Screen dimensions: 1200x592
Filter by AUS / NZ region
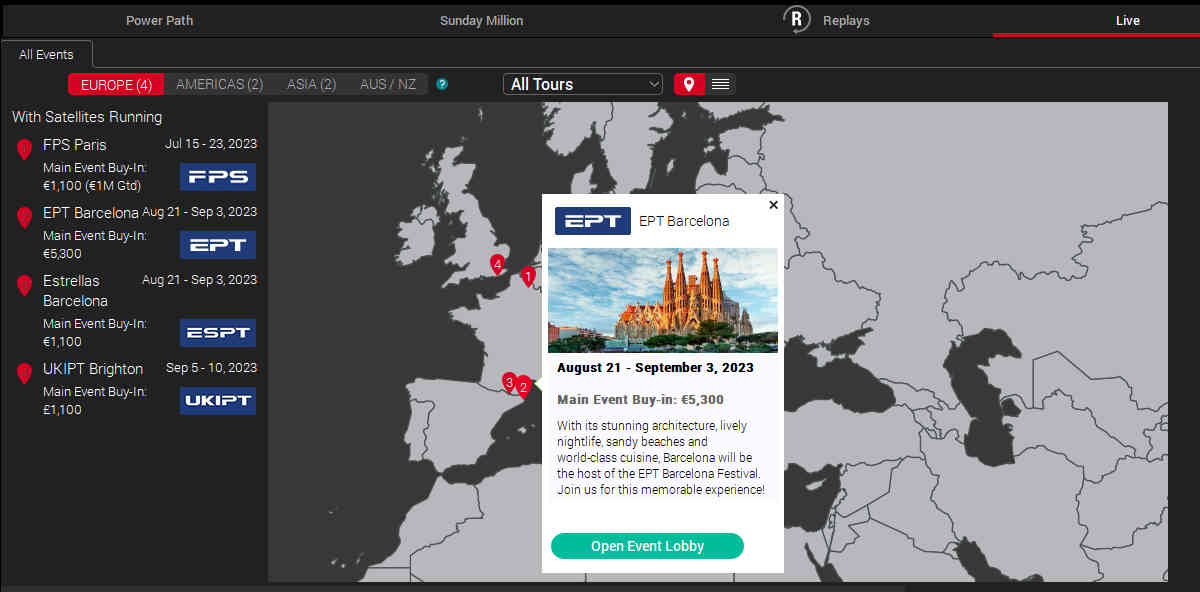pos(388,84)
